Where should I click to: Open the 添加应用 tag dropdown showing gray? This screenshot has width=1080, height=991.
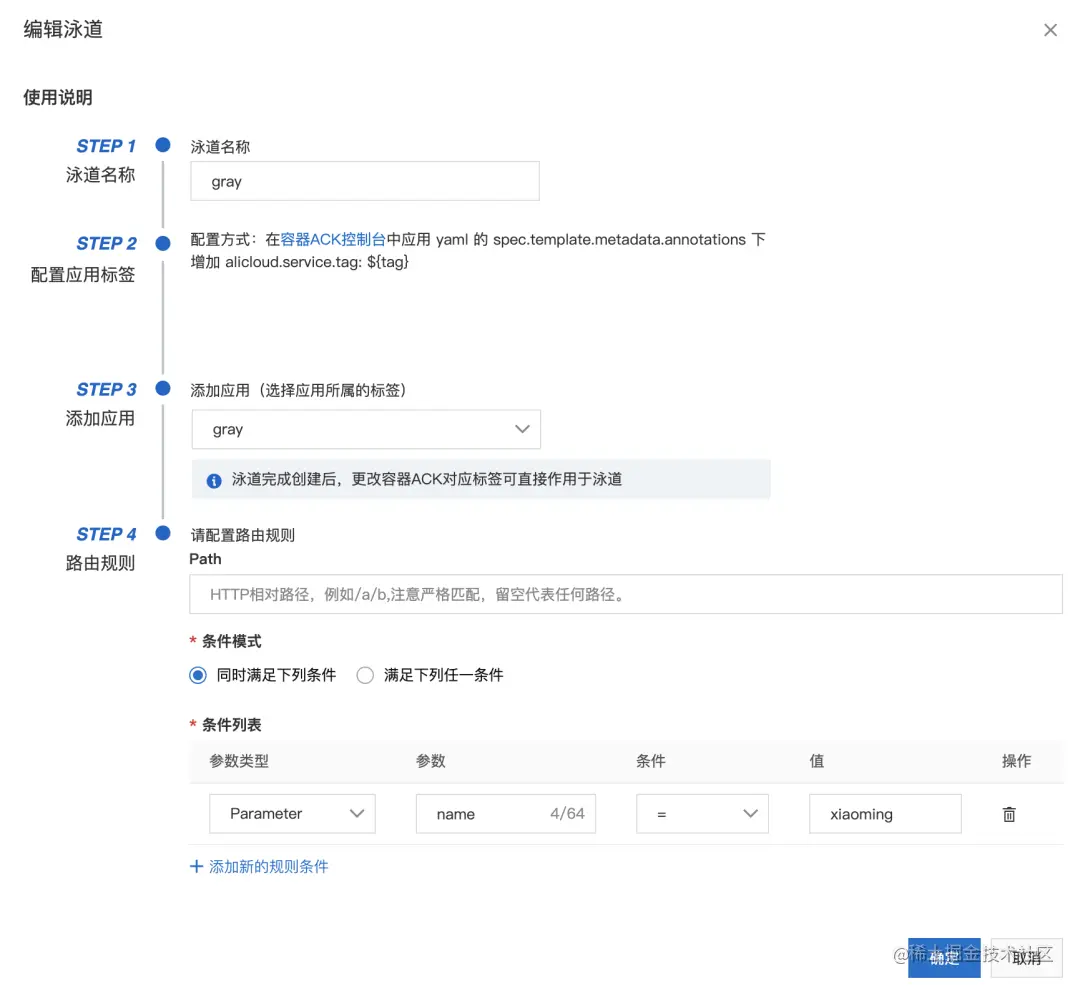pos(366,429)
